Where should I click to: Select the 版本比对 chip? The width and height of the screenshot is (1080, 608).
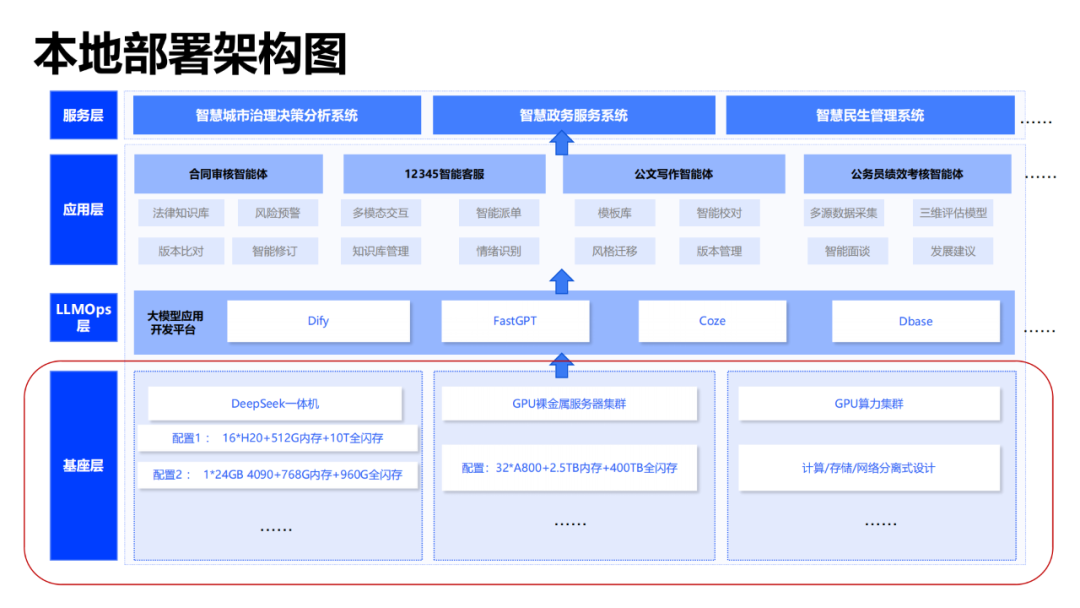coord(181,251)
